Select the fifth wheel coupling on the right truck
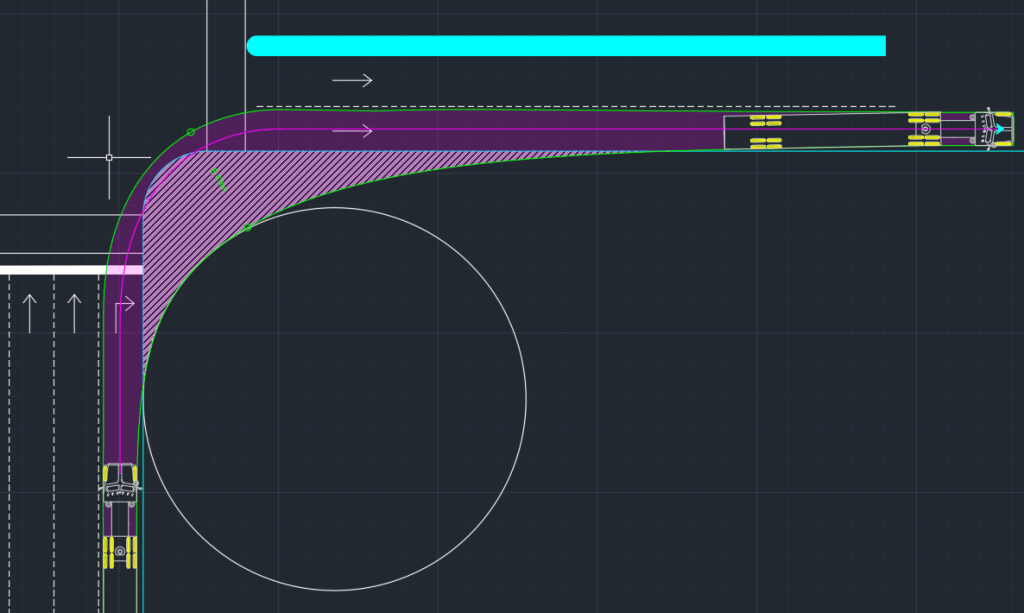The width and height of the screenshot is (1024, 613). click(x=925, y=129)
